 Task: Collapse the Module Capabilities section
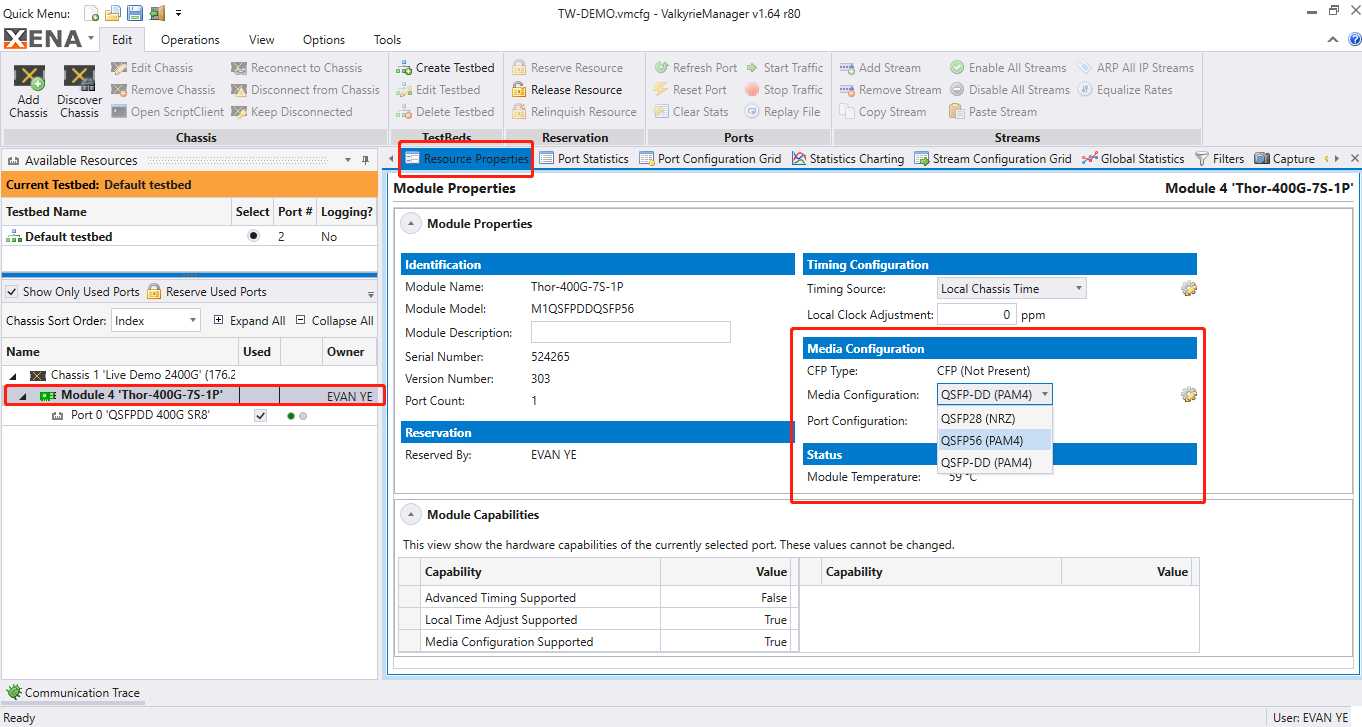click(x=411, y=515)
